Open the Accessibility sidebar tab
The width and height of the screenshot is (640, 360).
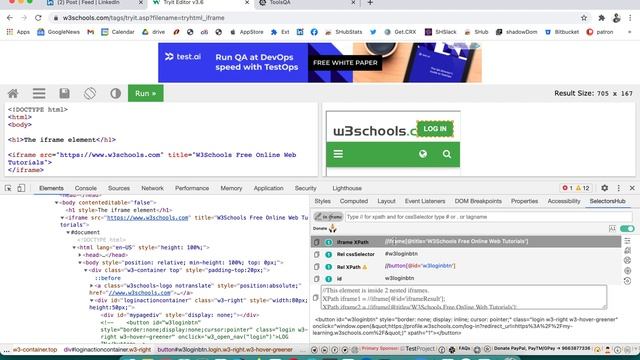coord(564,201)
